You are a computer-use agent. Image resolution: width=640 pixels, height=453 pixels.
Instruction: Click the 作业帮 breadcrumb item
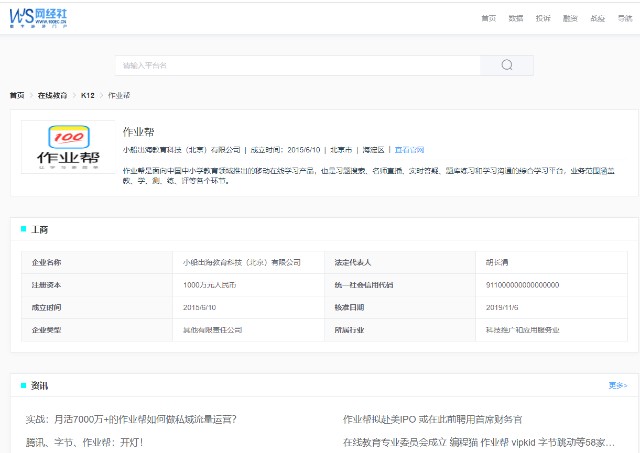[119, 95]
